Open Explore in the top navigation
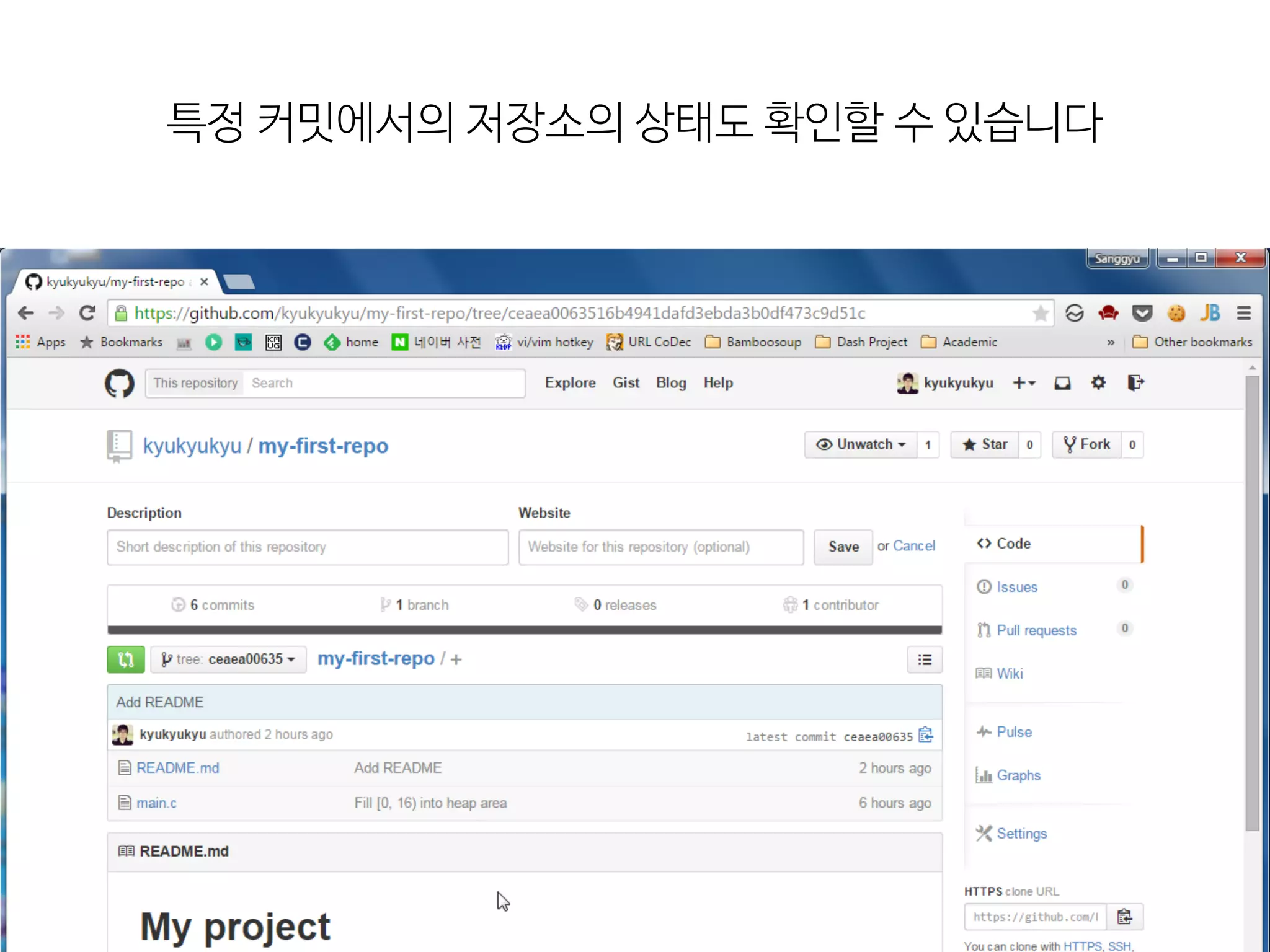 (x=571, y=383)
